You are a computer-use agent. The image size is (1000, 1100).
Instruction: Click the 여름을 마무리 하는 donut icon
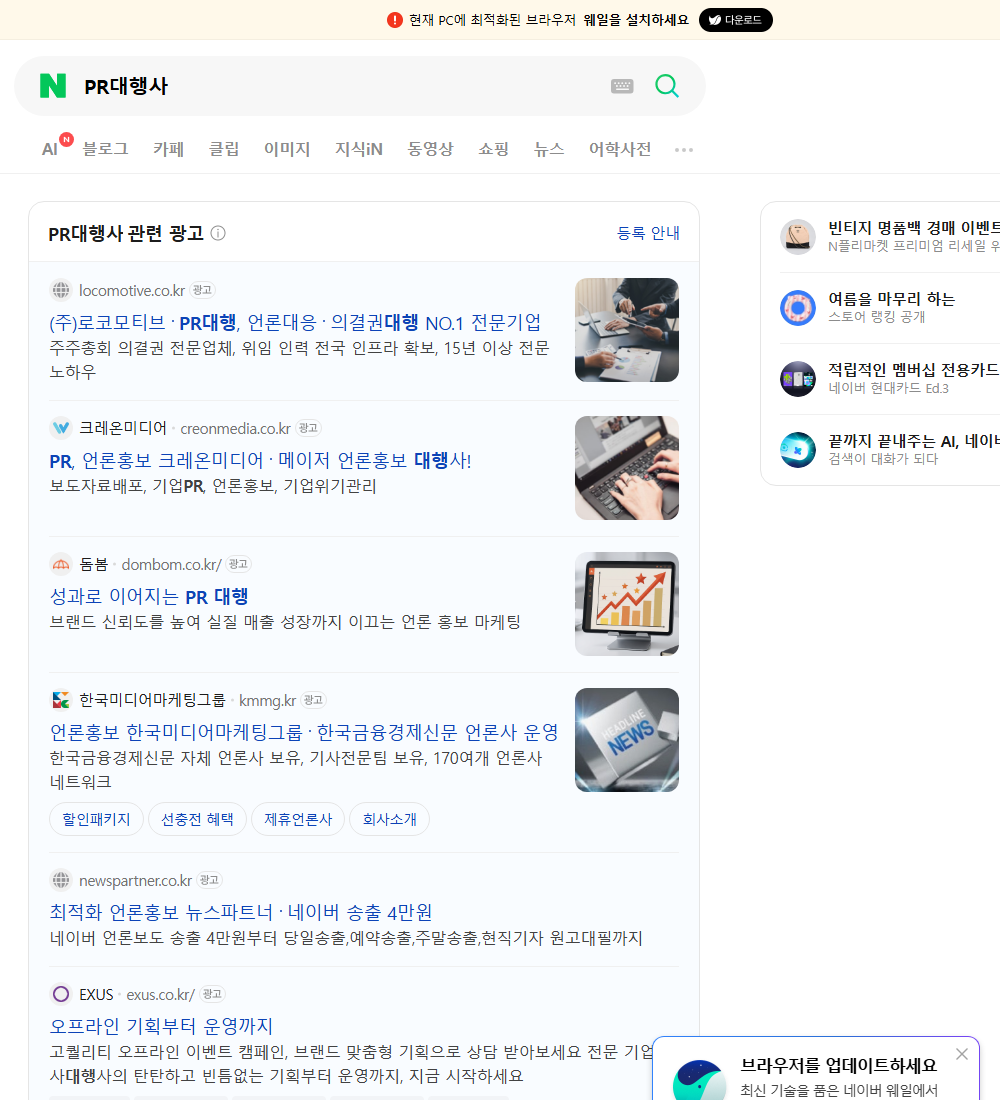798,307
